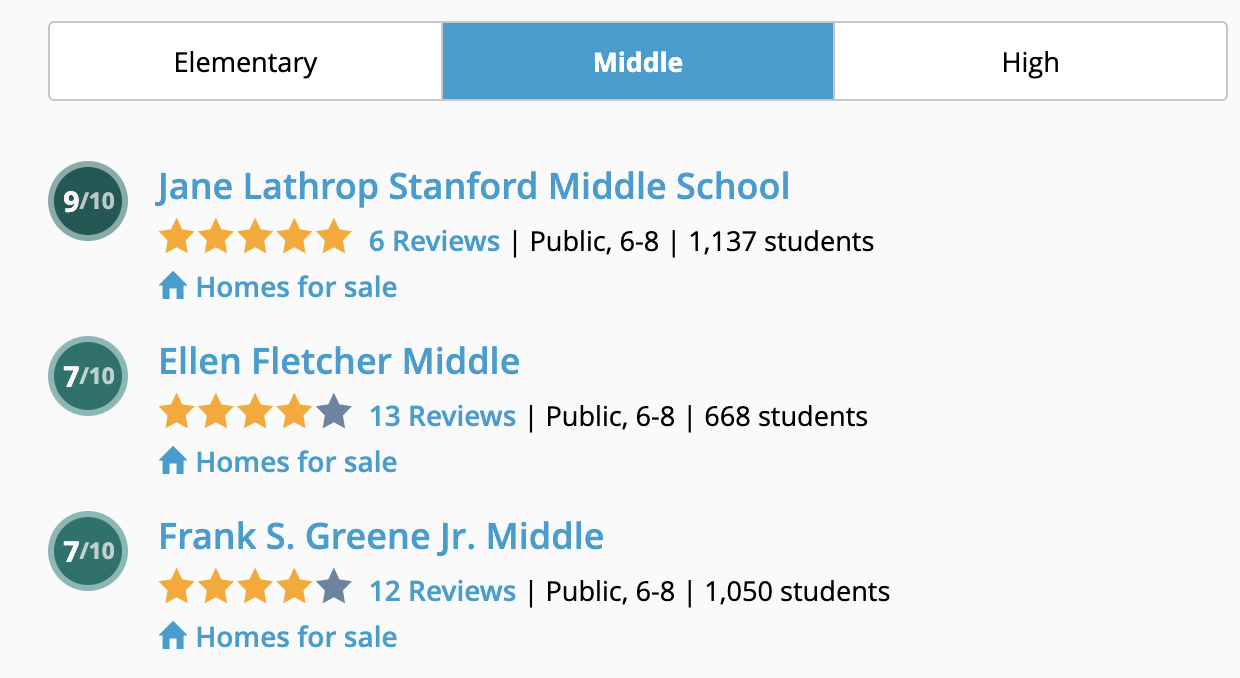Click house icon under Frank S. Greene Jr. Middle
The image size is (1240, 678).
173,636
